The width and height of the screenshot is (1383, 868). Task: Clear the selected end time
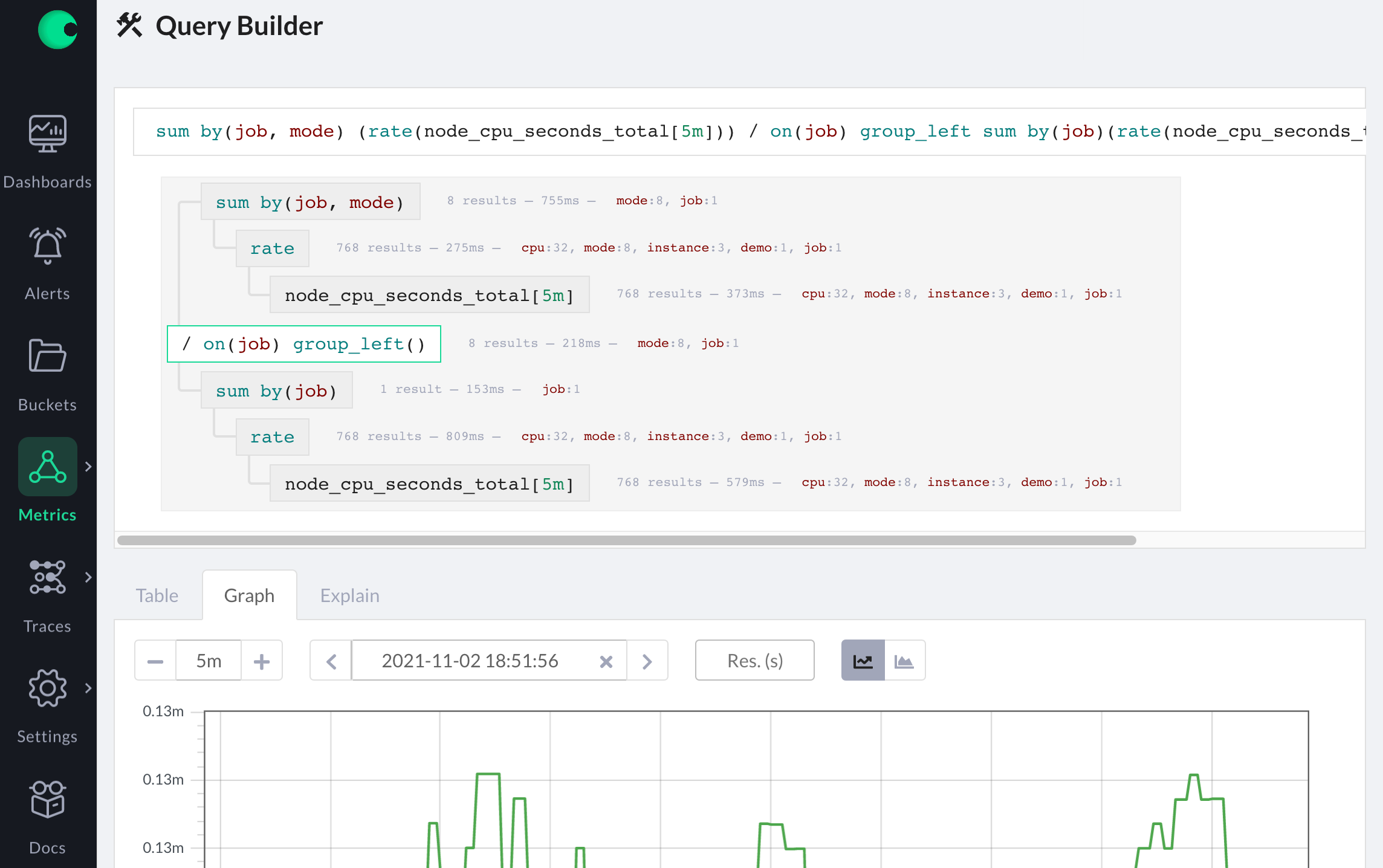click(x=606, y=661)
